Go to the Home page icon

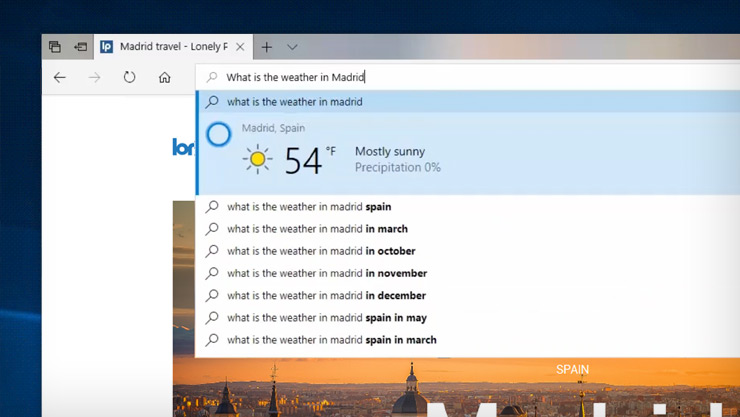click(164, 77)
